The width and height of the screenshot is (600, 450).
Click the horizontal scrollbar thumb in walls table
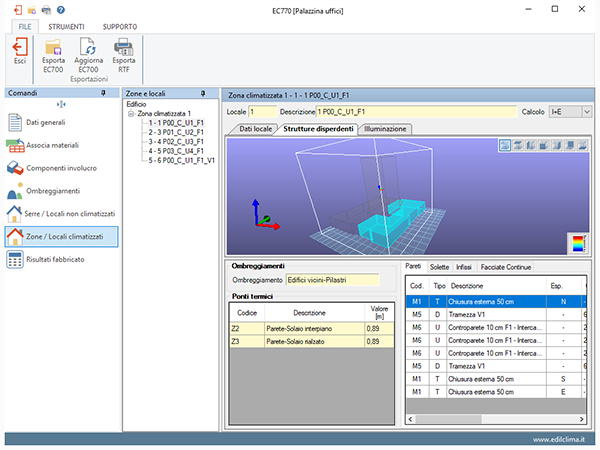pos(448,419)
